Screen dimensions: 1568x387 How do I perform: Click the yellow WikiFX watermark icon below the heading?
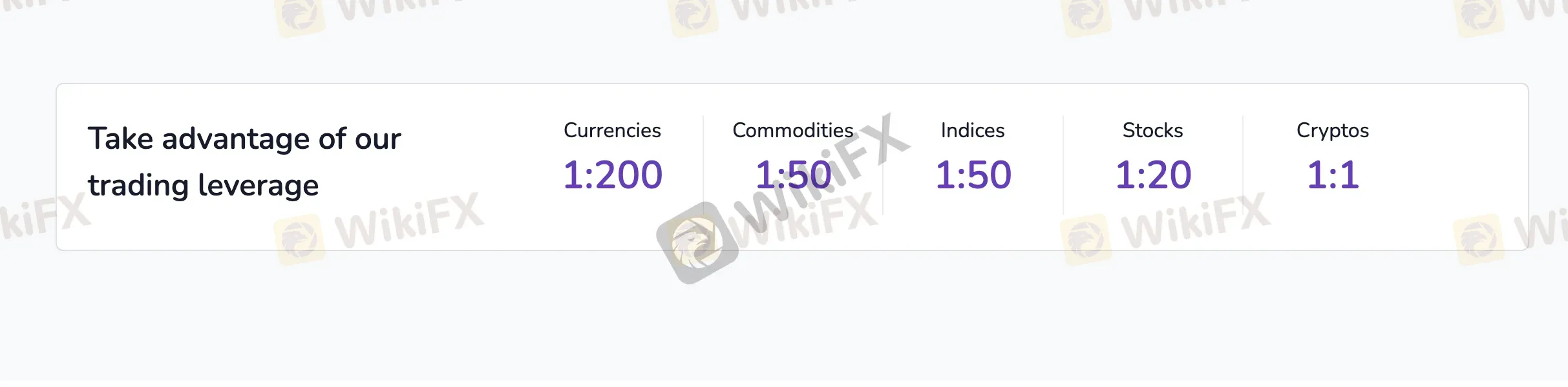tap(299, 239)
